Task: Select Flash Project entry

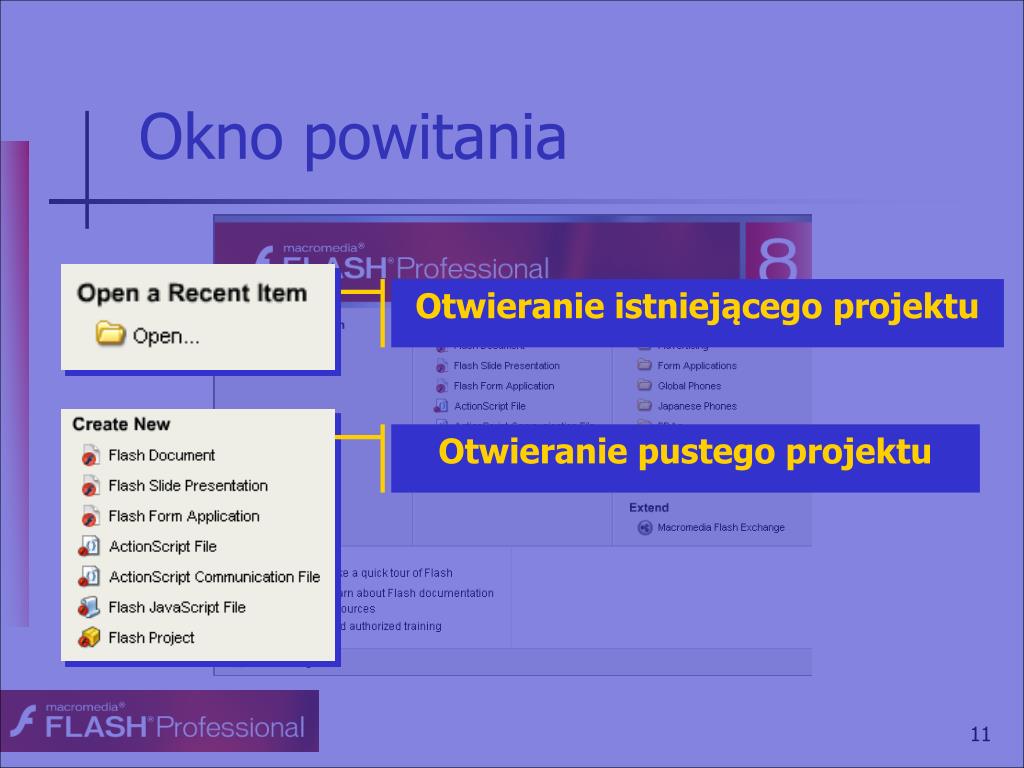Action: pyautogui.click(x=152, y=638)
